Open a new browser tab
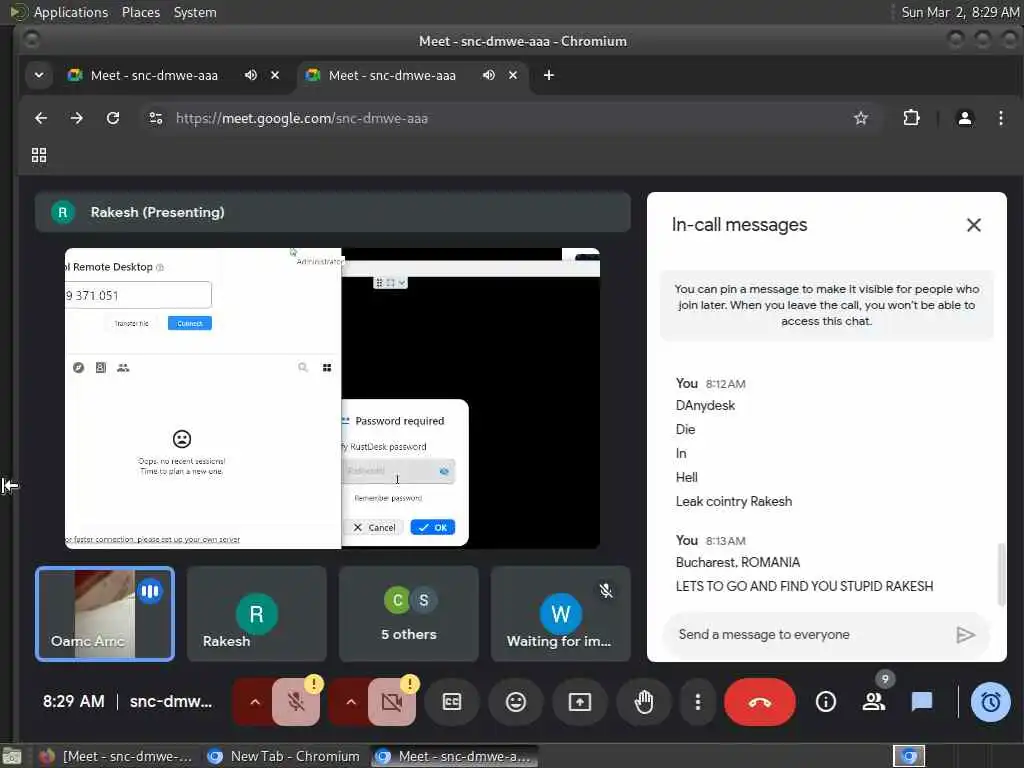 tap(549, 75)
